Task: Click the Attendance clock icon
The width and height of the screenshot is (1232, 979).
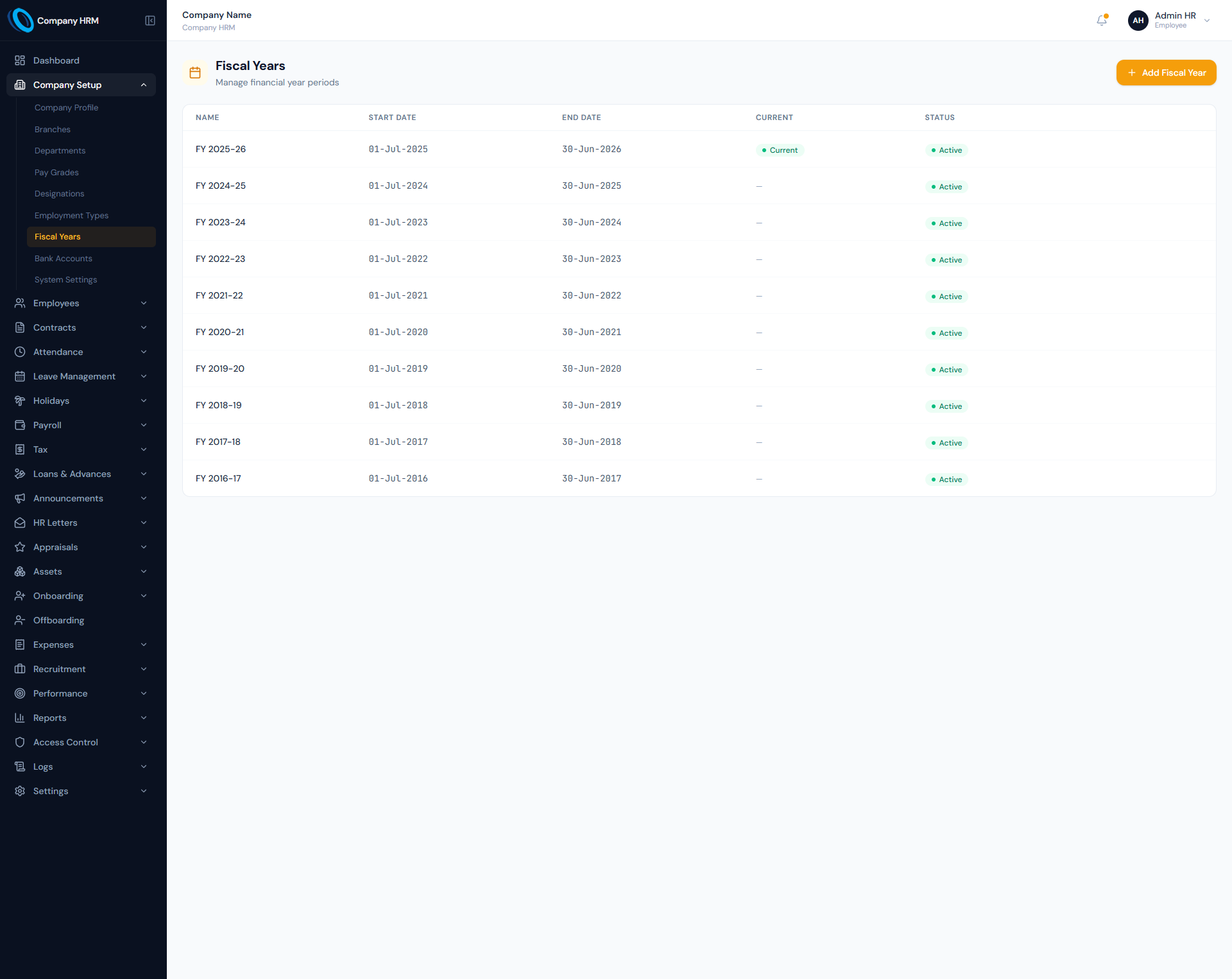Action: click(20, 352)
